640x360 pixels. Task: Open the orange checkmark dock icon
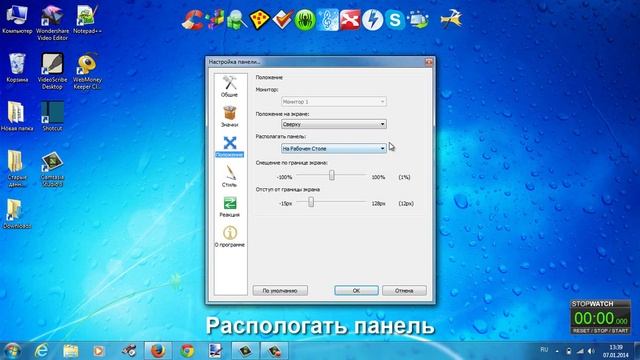(282, 20)
